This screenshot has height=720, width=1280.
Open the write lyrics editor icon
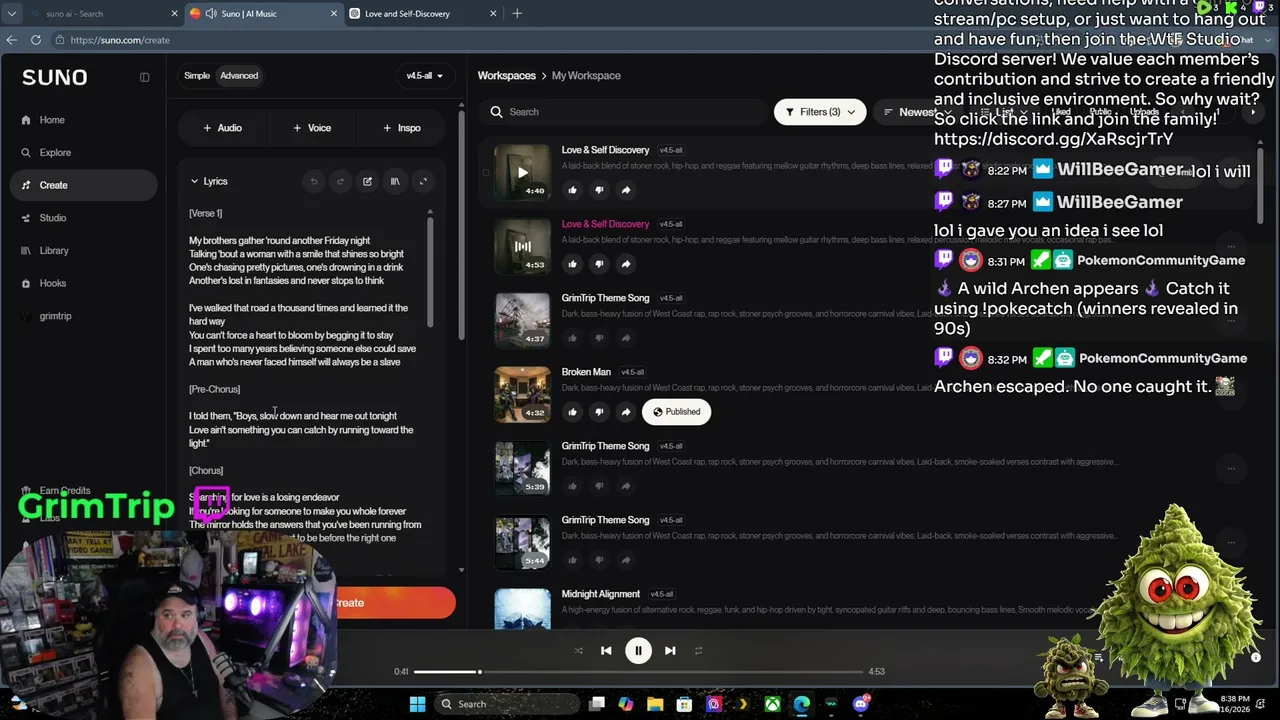pos(367,181)
